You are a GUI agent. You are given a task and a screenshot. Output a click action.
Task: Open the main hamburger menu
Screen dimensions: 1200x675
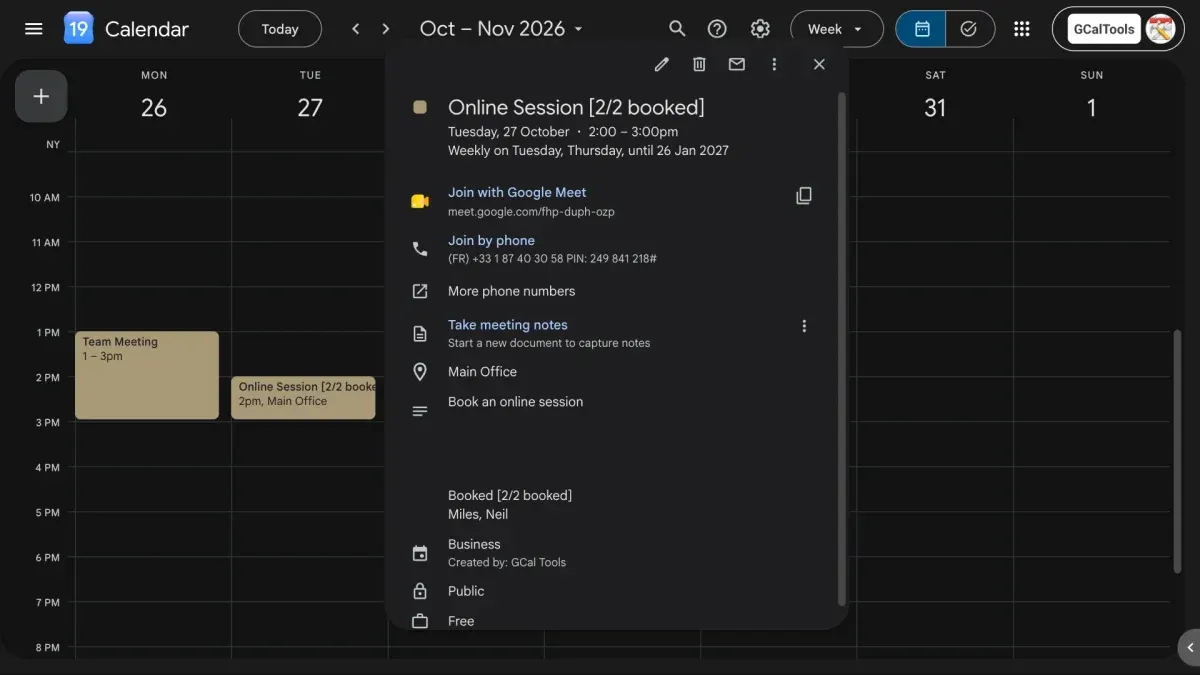(33, 29)
